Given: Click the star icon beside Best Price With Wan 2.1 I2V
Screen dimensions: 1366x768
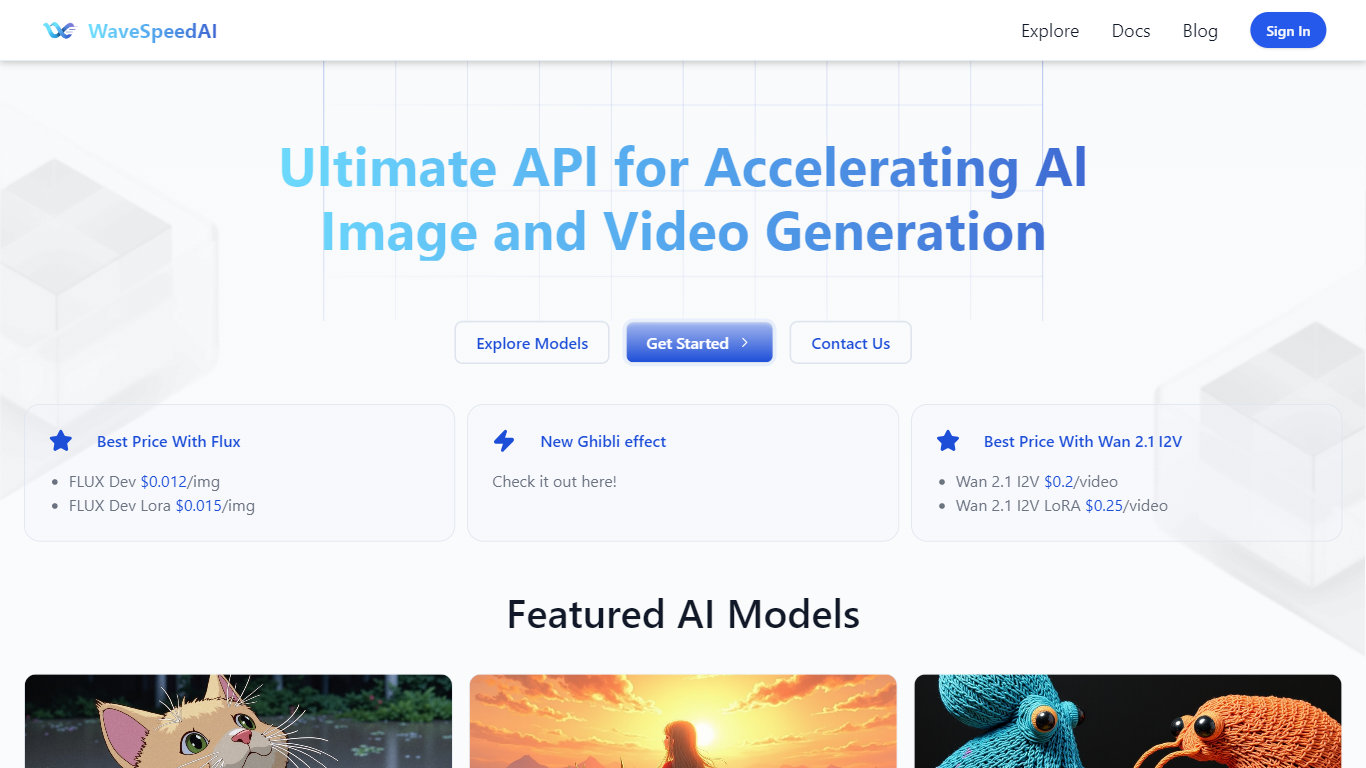Looking at the screenshot, I should tap(948, 441).
